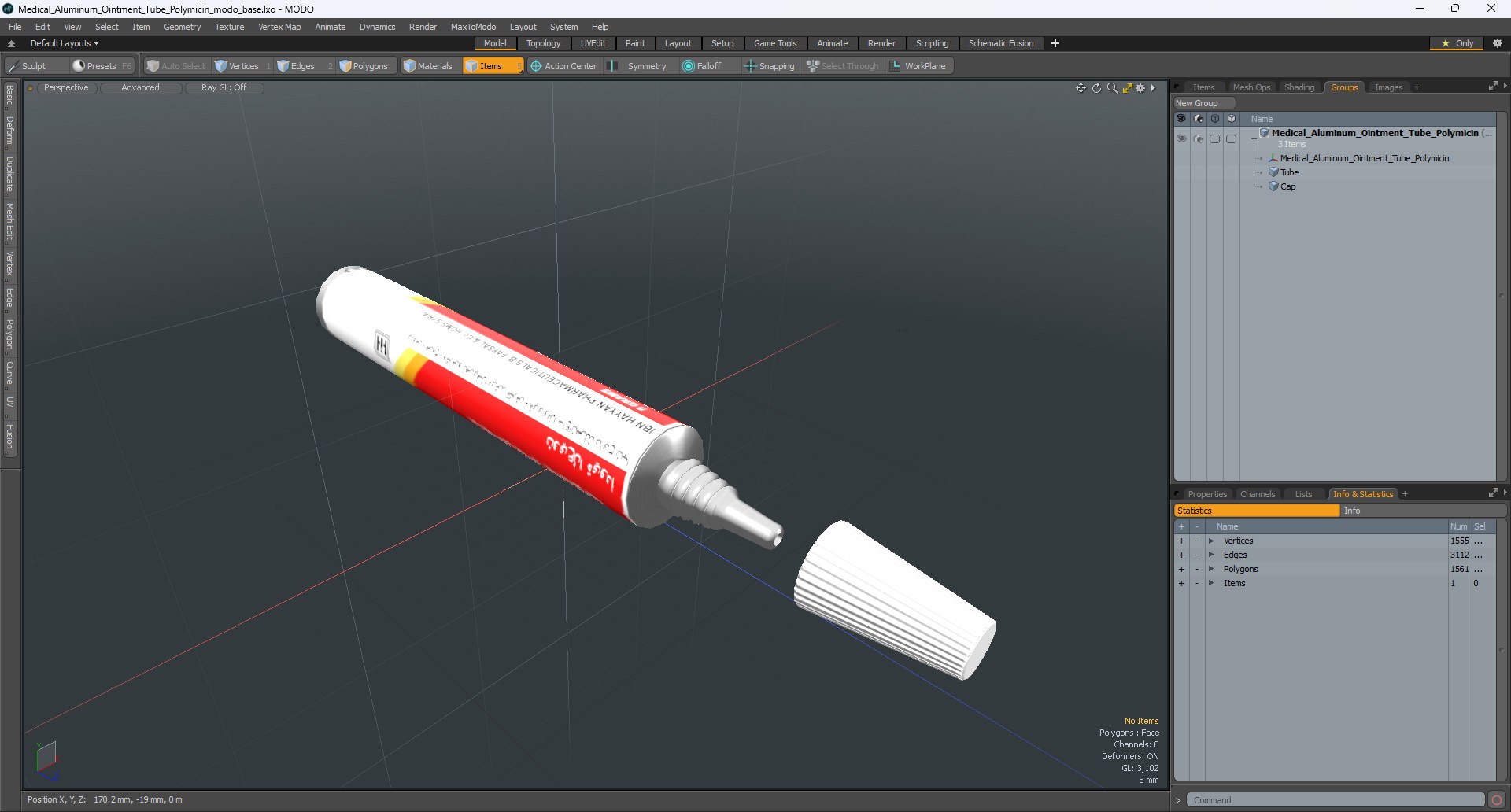Add new layout tab with plus
1511x812 pixels.
coord(1055,43)
